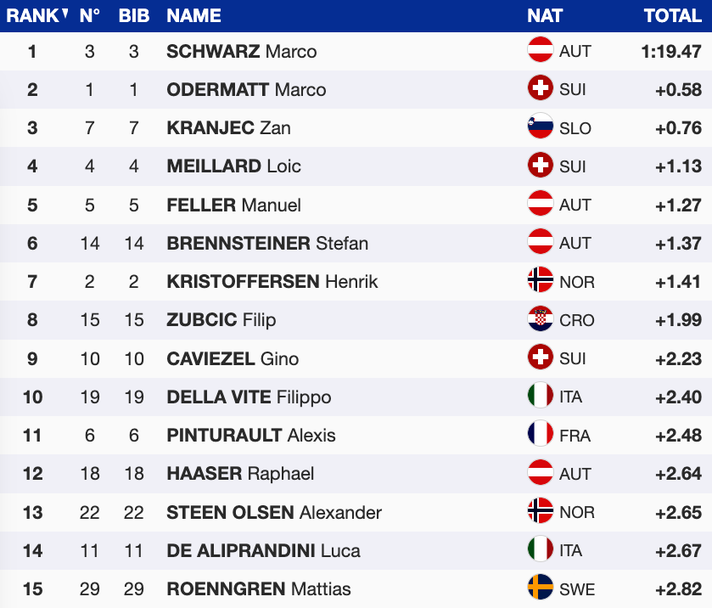Sort table by BIB column header
The image size is (712, 608).
pos(134,16)
